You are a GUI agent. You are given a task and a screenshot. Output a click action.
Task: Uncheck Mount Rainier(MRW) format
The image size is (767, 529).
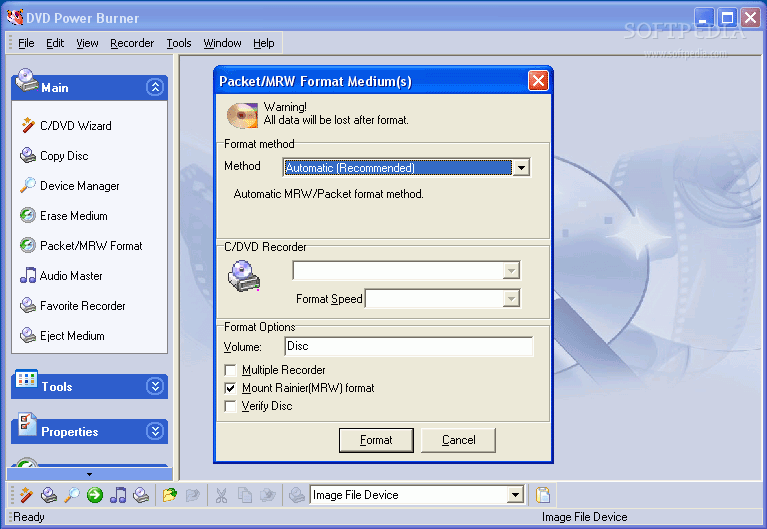[x=230, y=389]
